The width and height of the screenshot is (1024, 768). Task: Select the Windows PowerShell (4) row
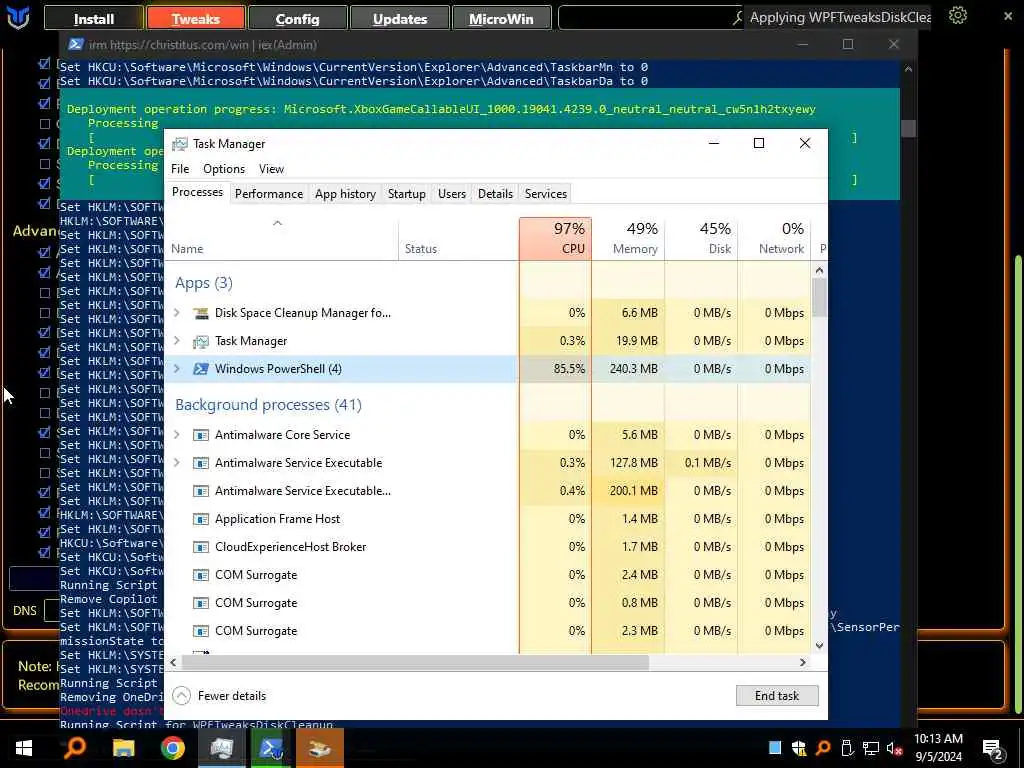488,369
